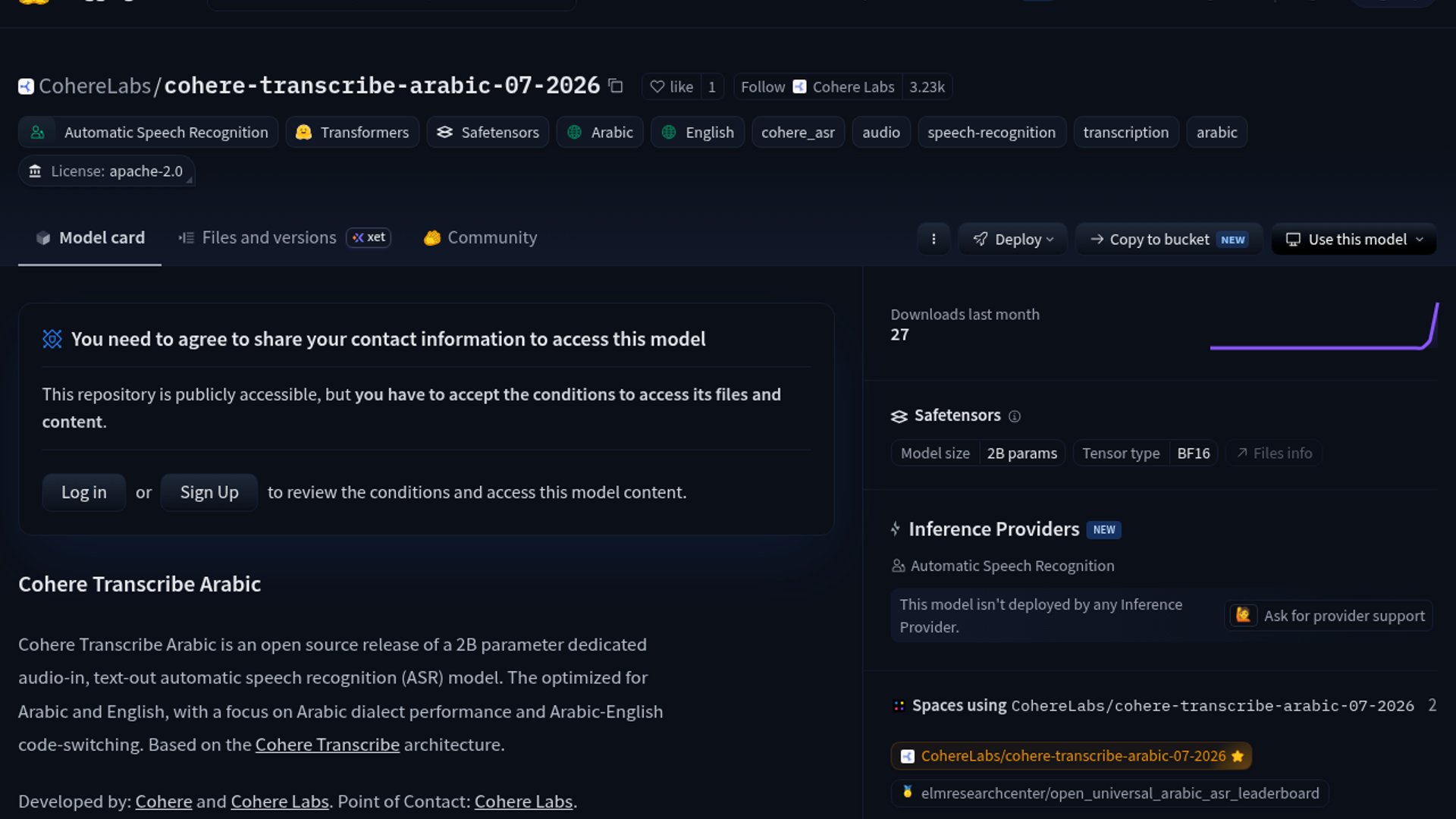Open the cohere_asr tag
This screenshot has height=819, width=1456.
coord(798,132)
